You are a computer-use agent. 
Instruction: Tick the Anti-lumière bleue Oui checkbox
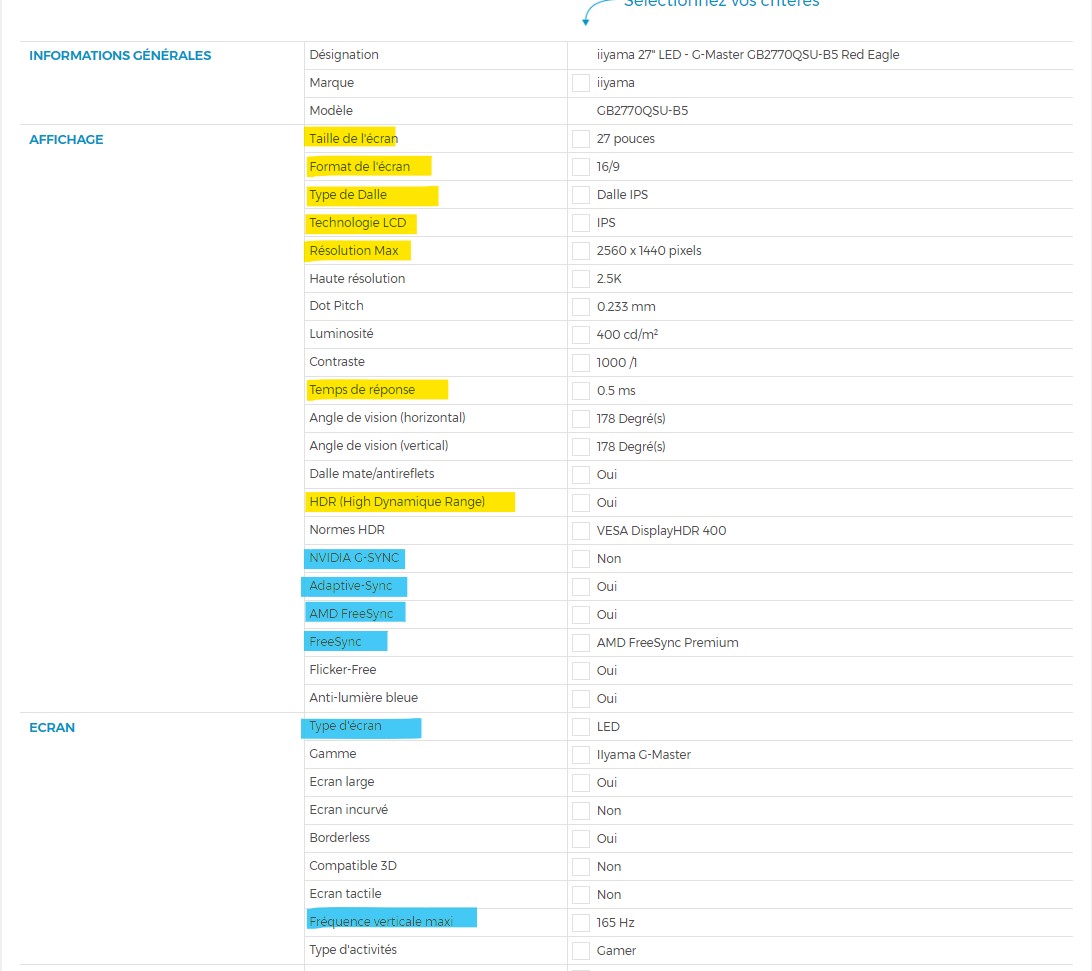581,698
